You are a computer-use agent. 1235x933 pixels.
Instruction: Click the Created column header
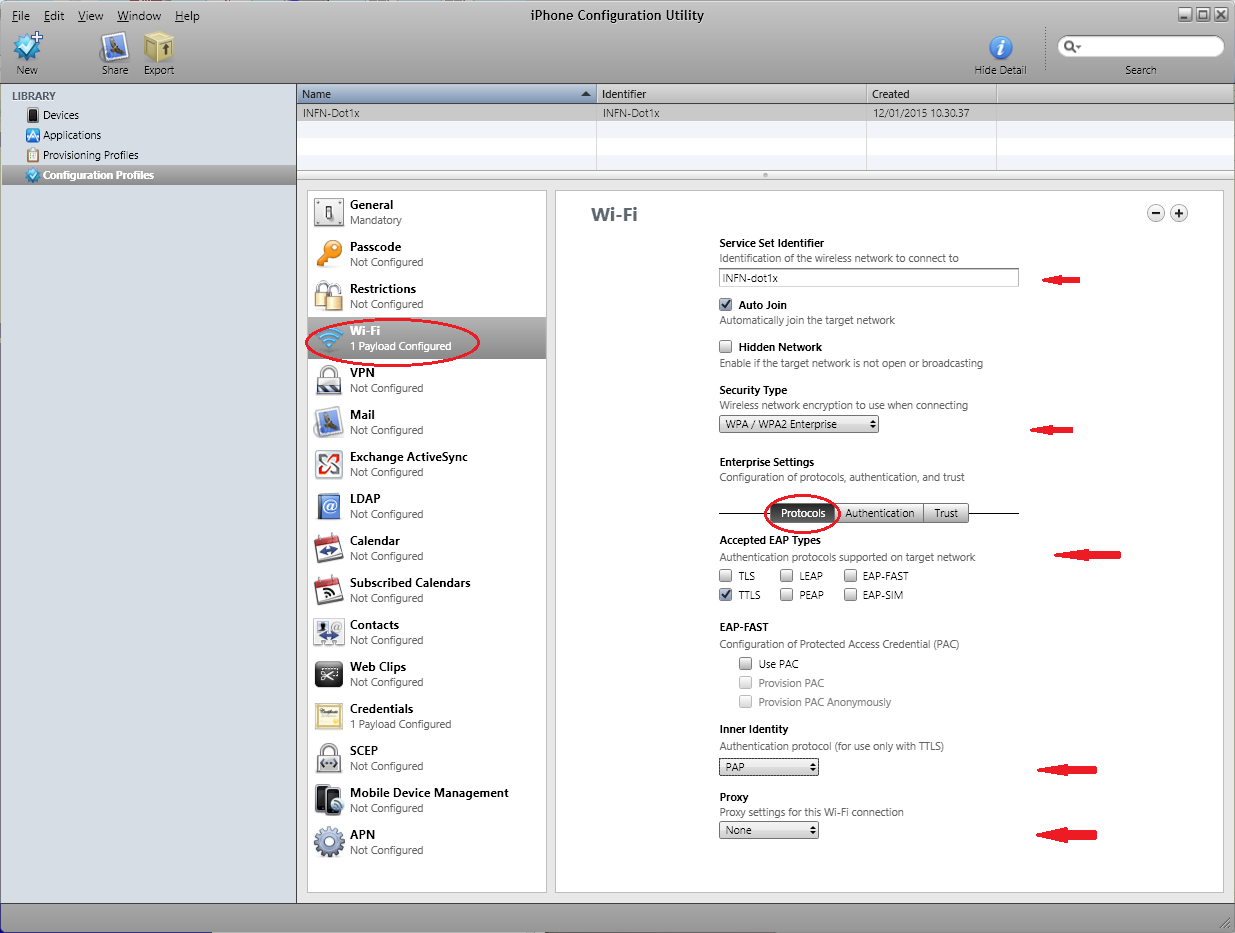pyautogui.click(x=931, y=94)
